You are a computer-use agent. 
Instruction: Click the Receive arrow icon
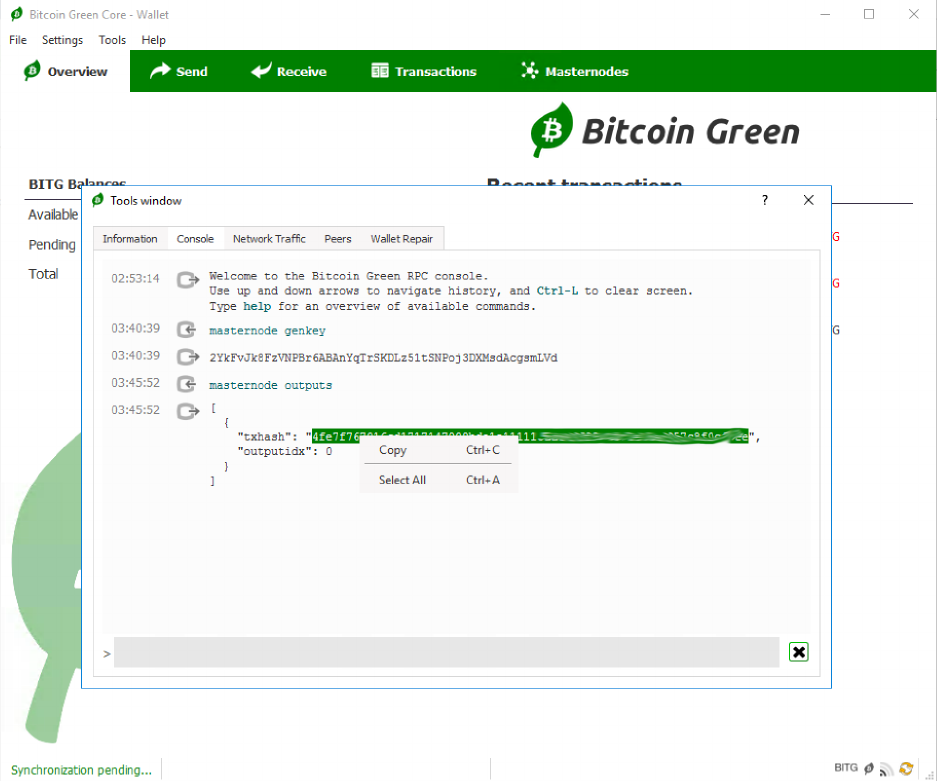pyautogui.click(x=261, y=71)
